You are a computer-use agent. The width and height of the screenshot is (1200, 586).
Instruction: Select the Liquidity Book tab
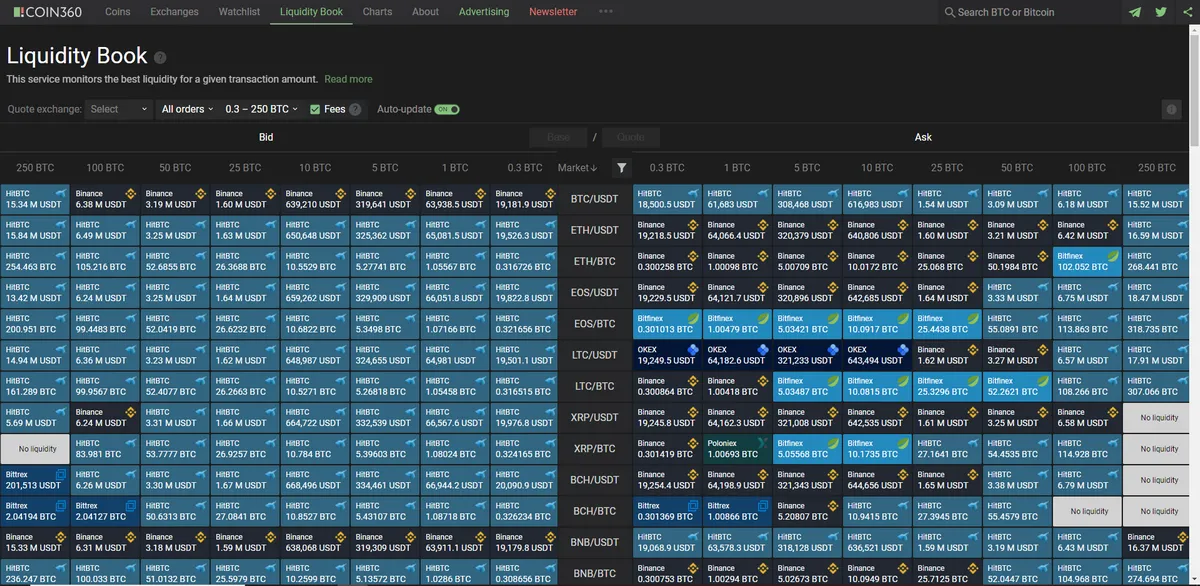[311, 12]
